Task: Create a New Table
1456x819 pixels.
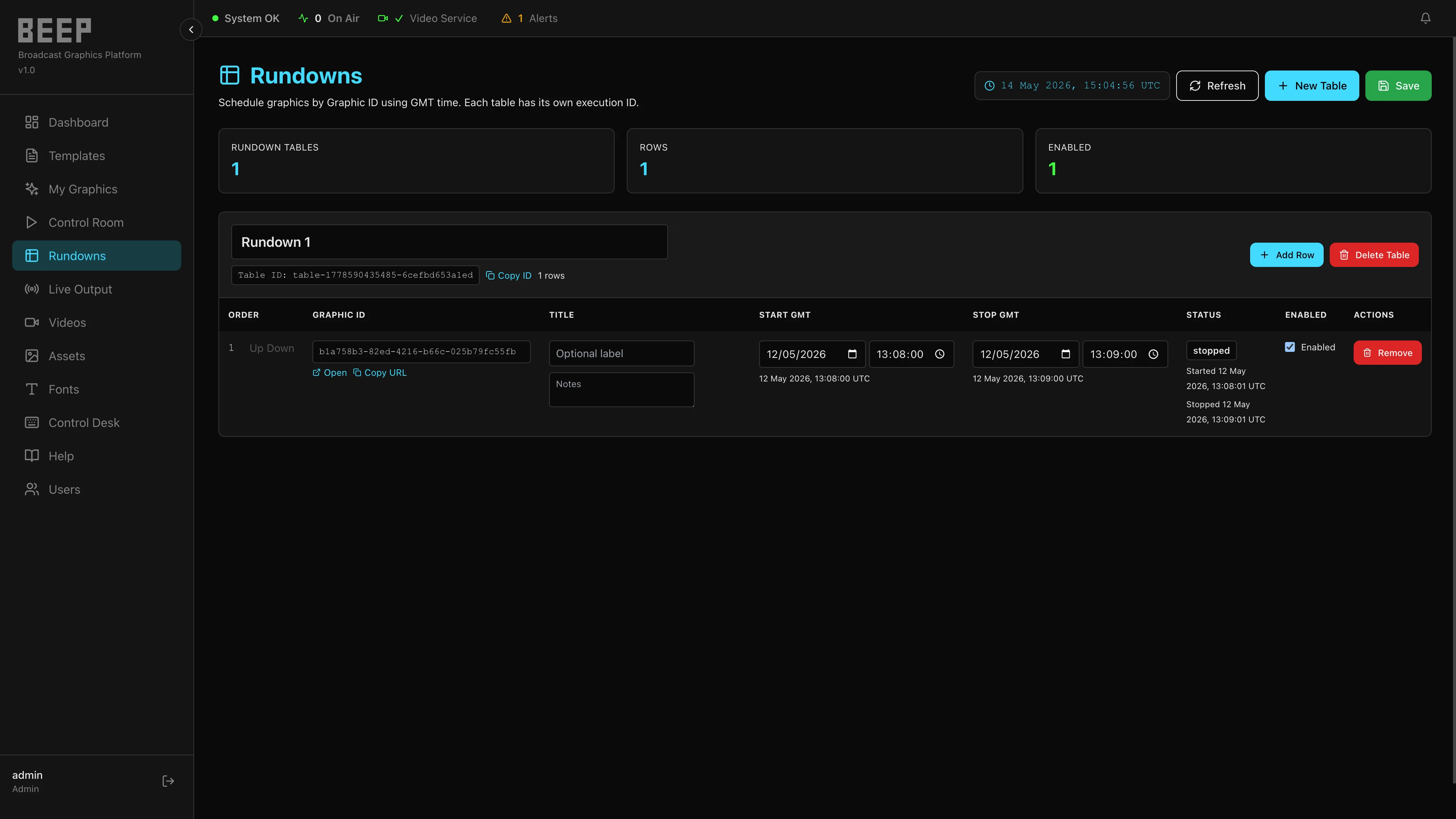Action: pos(1311,85)
